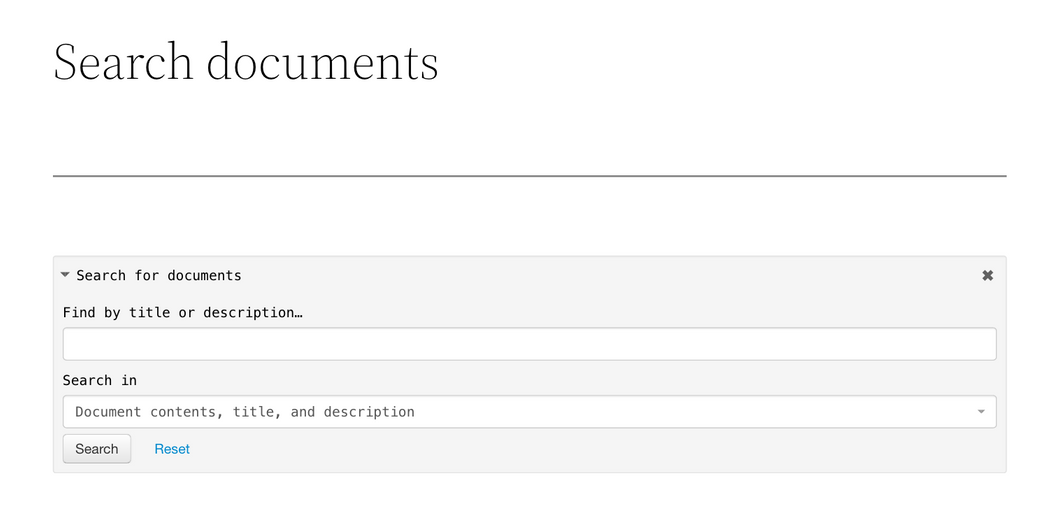The height and width of the screenshot is (530, 1060).
Task: Close the Search for documents box
Action: pyautogui.click(x=988, y=275)
